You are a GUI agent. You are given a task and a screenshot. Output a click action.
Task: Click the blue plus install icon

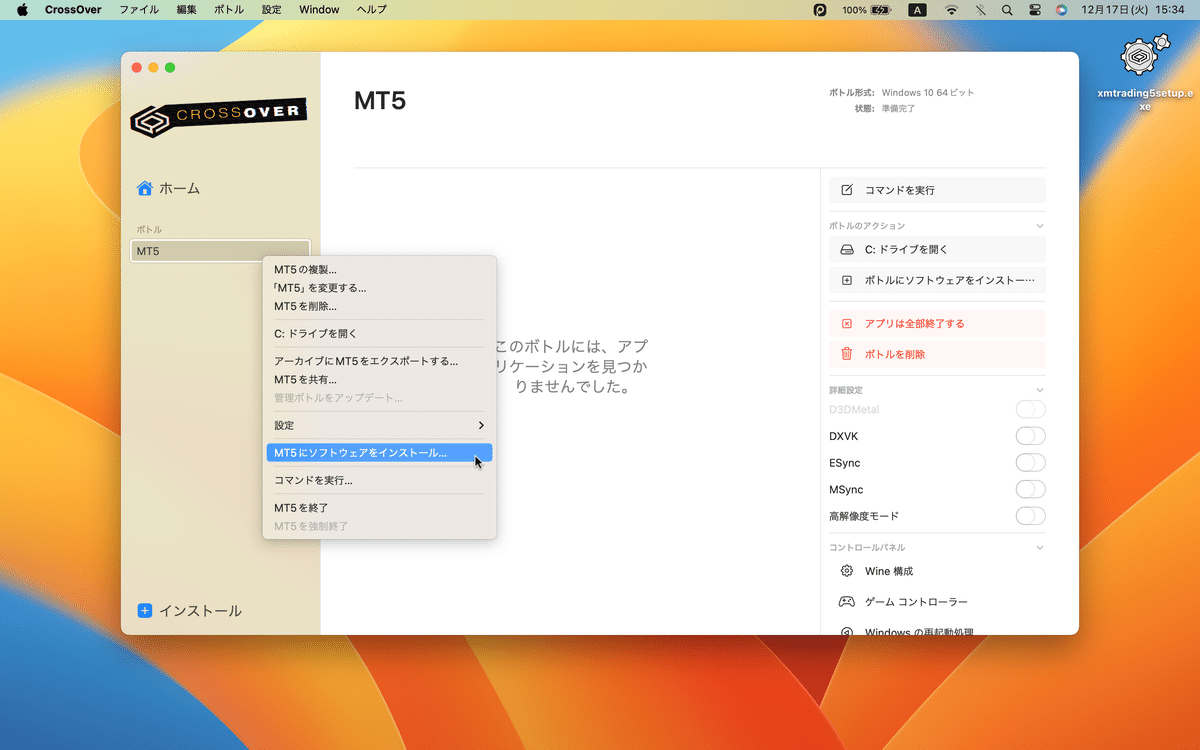[x=145, y=610]
